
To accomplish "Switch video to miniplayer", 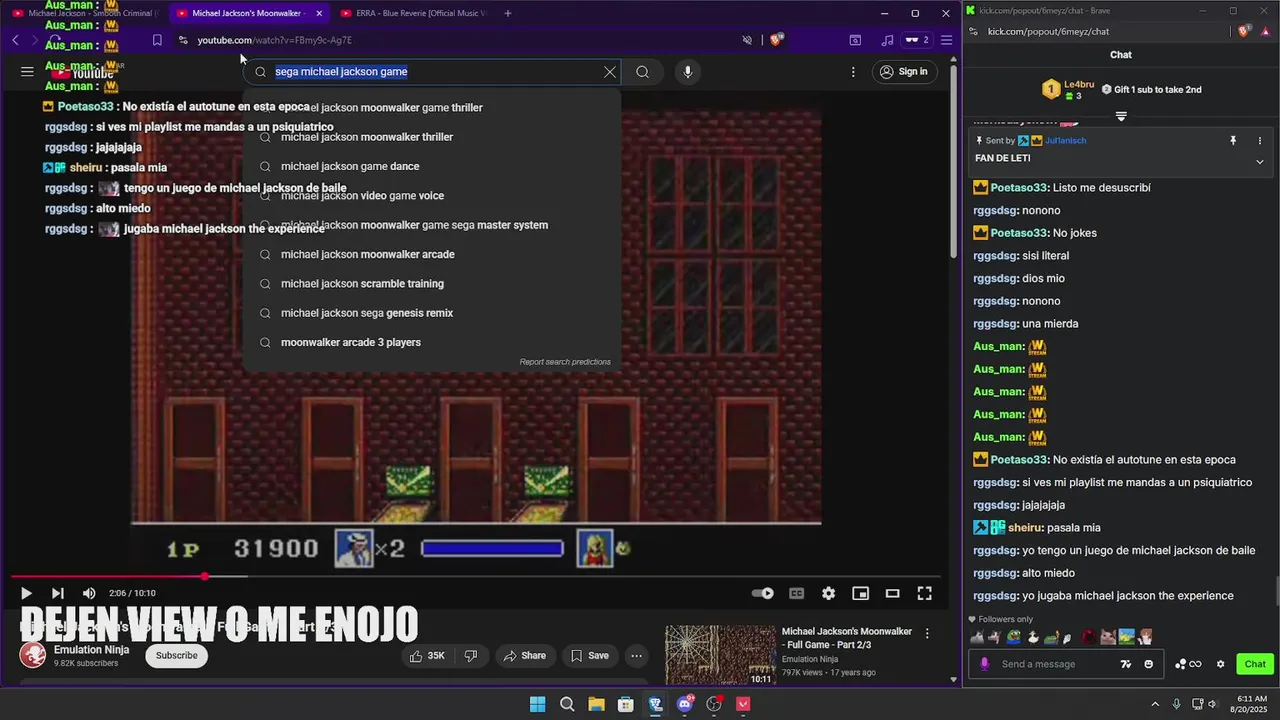I will pos(860,593).
